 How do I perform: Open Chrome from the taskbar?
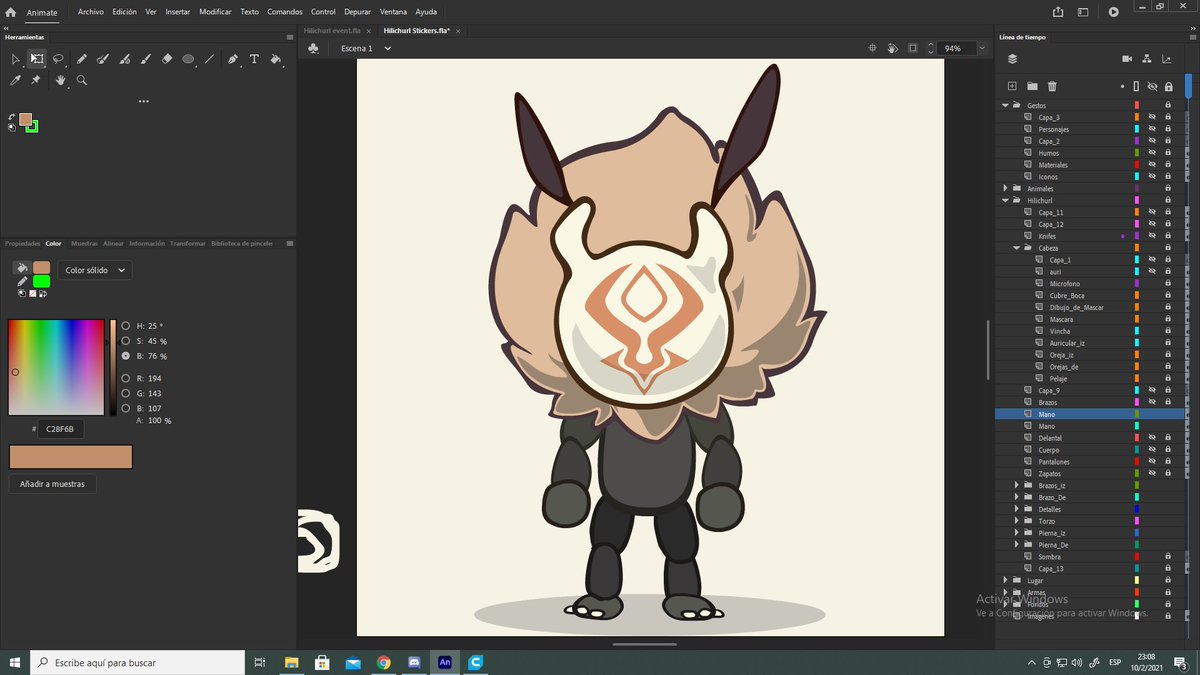383,662
